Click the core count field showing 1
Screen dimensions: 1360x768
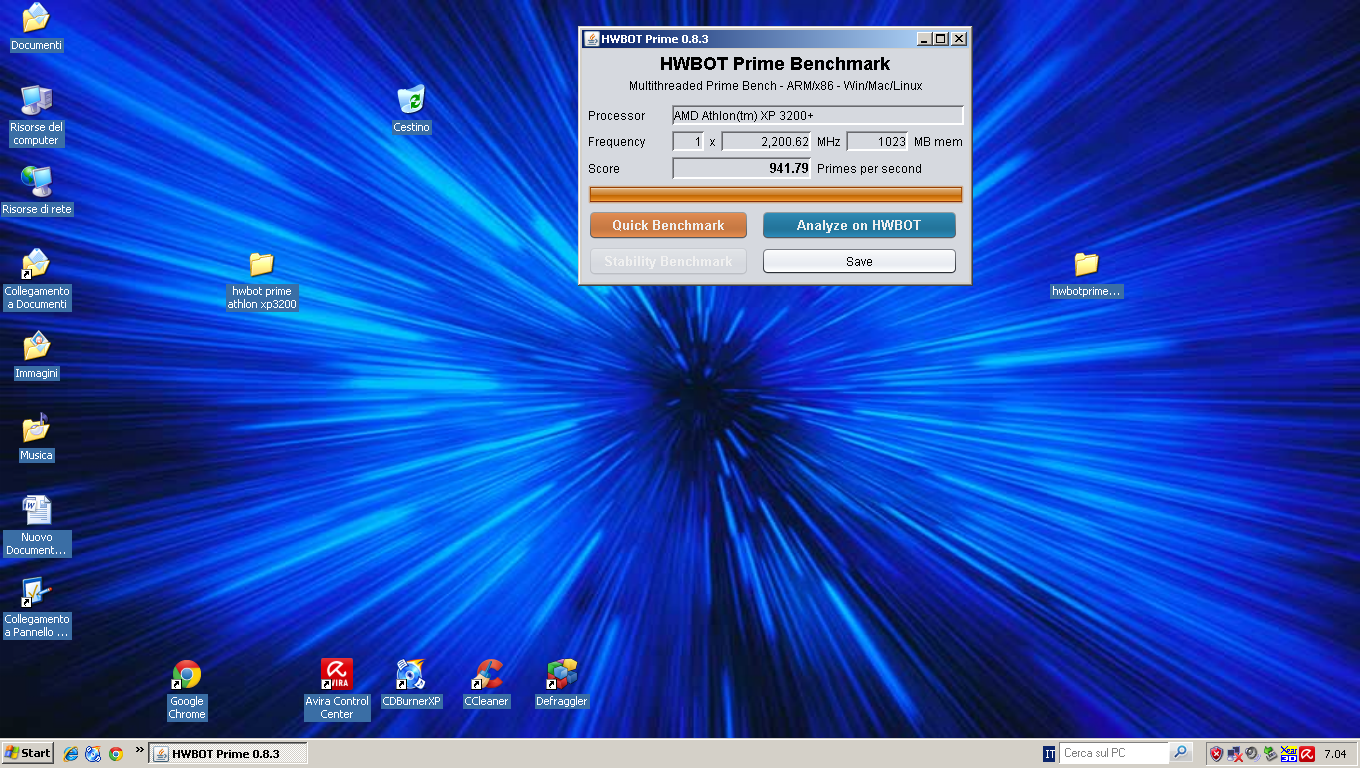[688, 142]
